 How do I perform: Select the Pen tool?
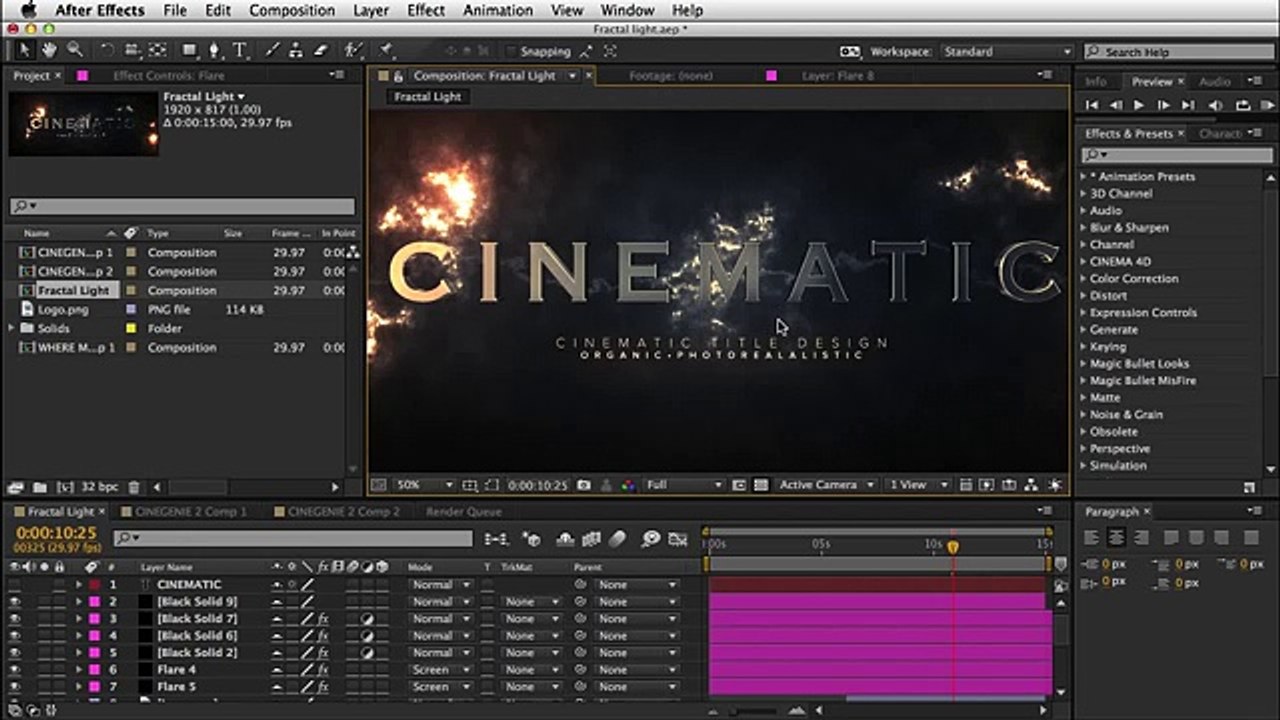[x=215, y=50]
